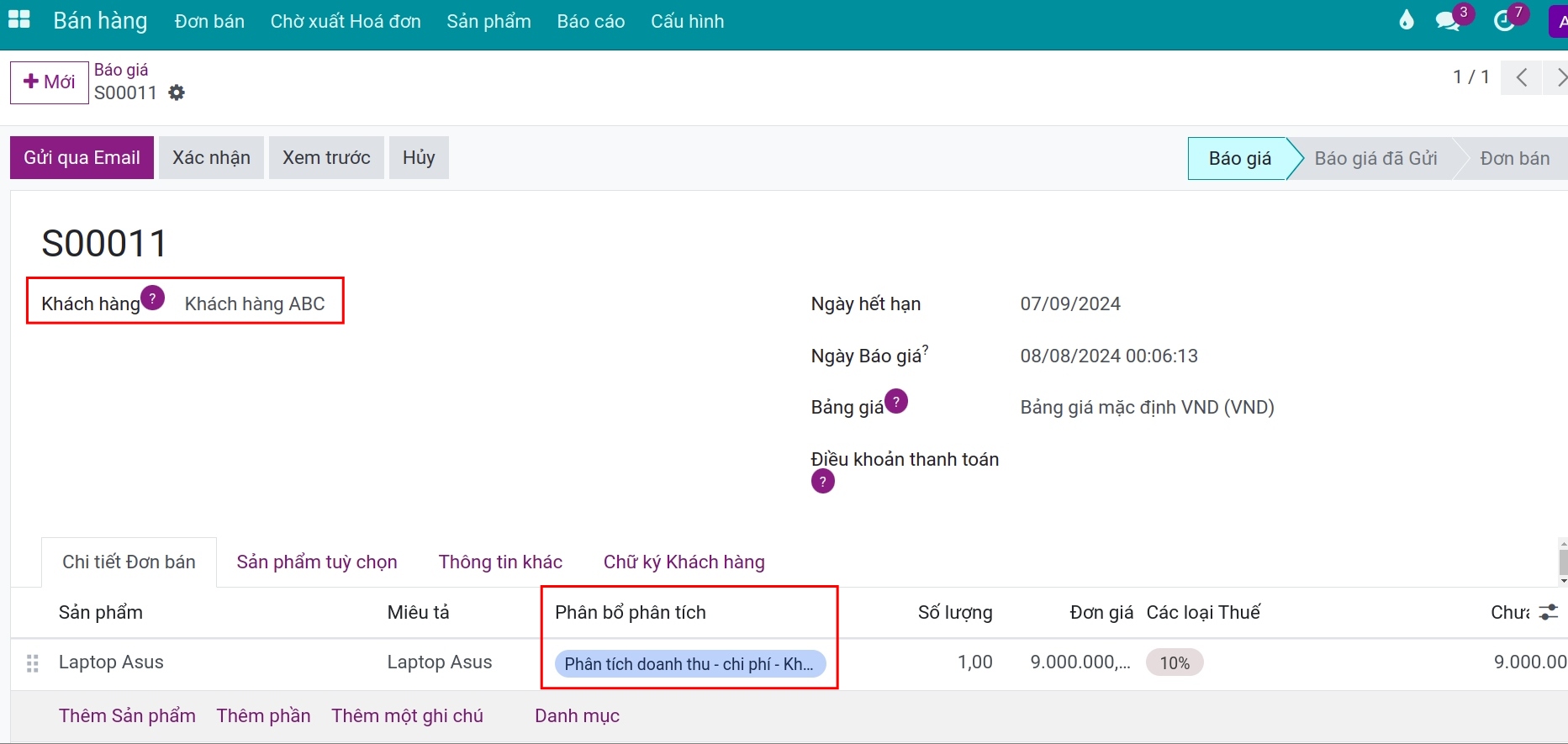Open the Cấu hình menu
Viewport: 1568px width, 744px height.
point(687,21)
